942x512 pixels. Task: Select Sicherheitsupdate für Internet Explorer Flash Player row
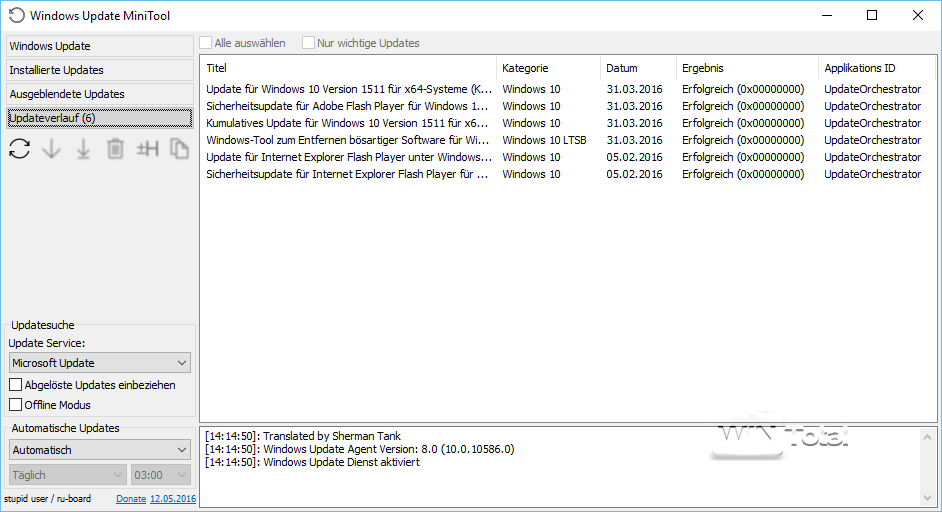[568, 174]
